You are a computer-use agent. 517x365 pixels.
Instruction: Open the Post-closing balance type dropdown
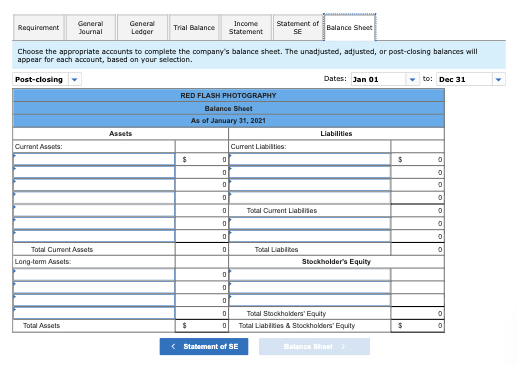tap(47, 79)
